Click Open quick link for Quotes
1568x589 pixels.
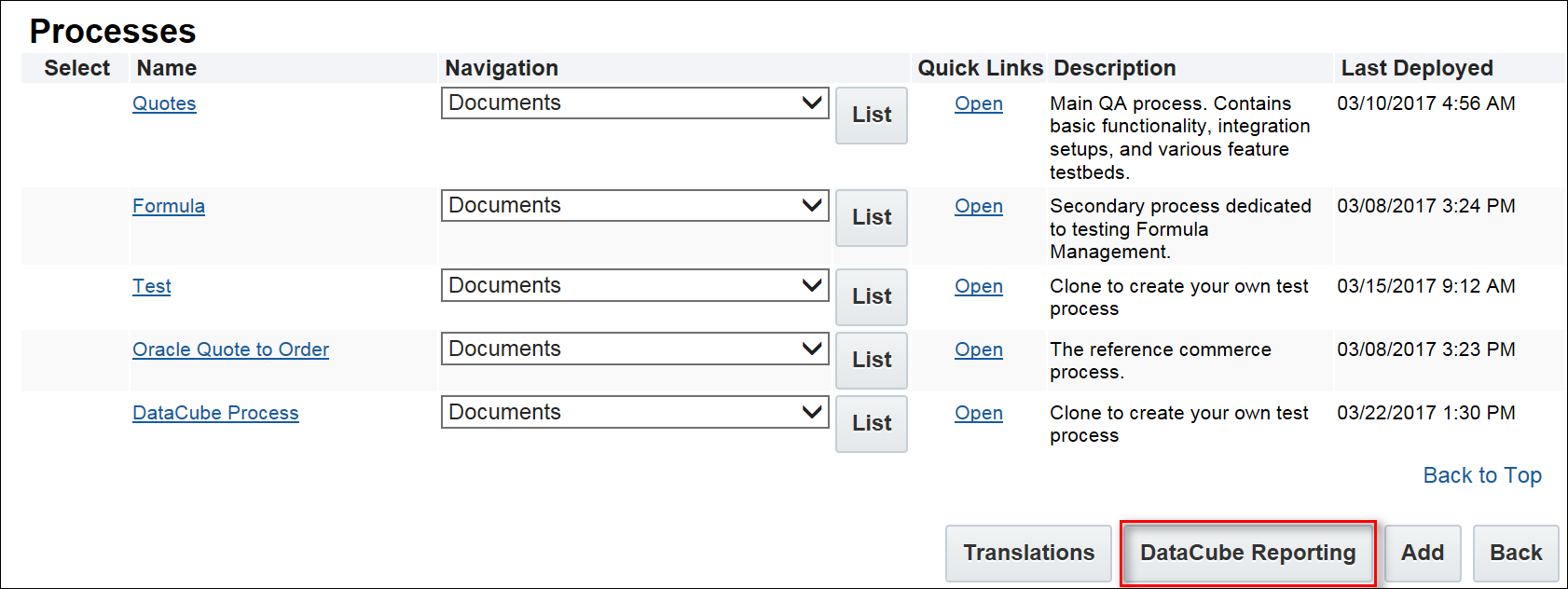click(979, 103)
